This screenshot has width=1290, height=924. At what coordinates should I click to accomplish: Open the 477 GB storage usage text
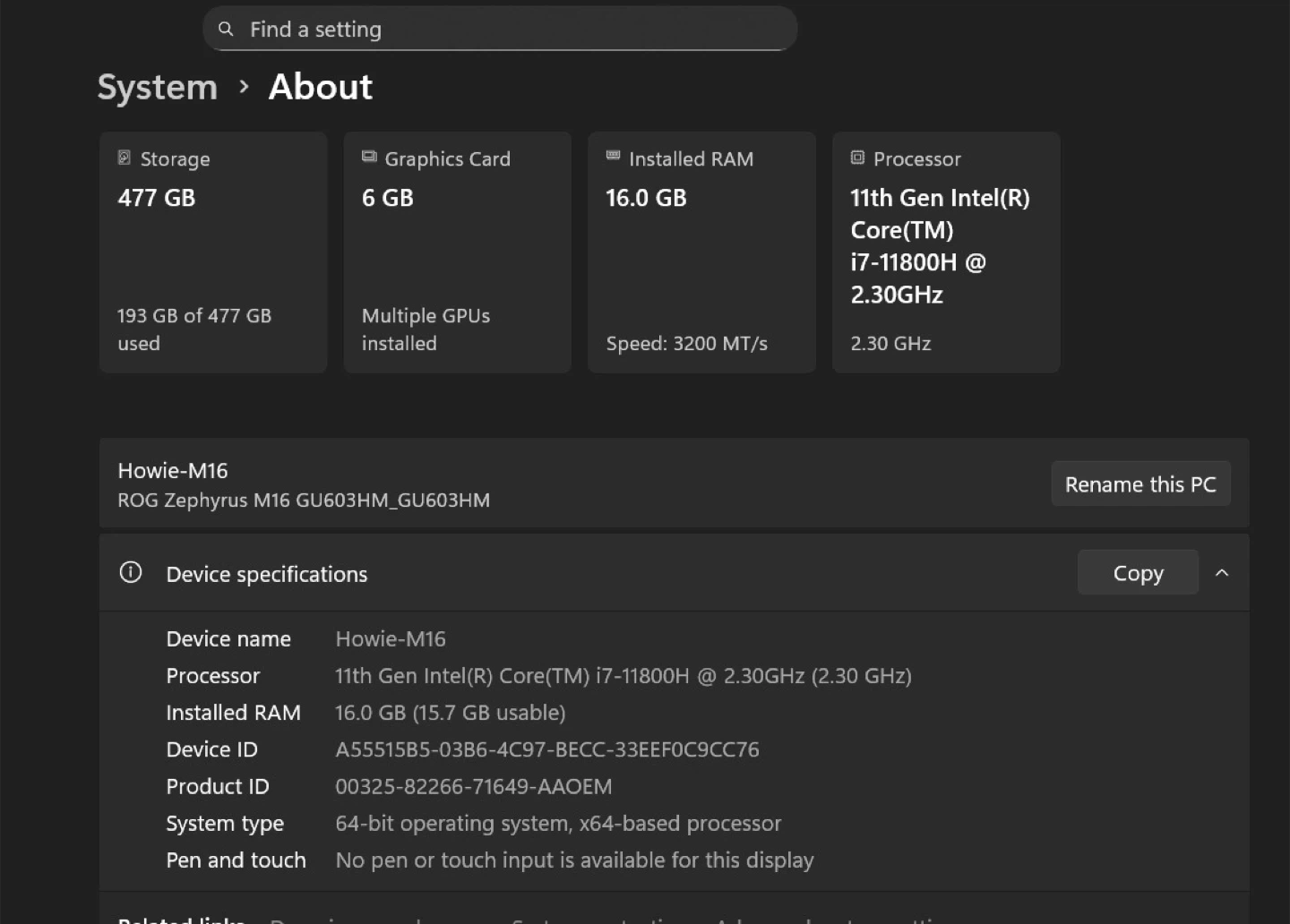194,329
